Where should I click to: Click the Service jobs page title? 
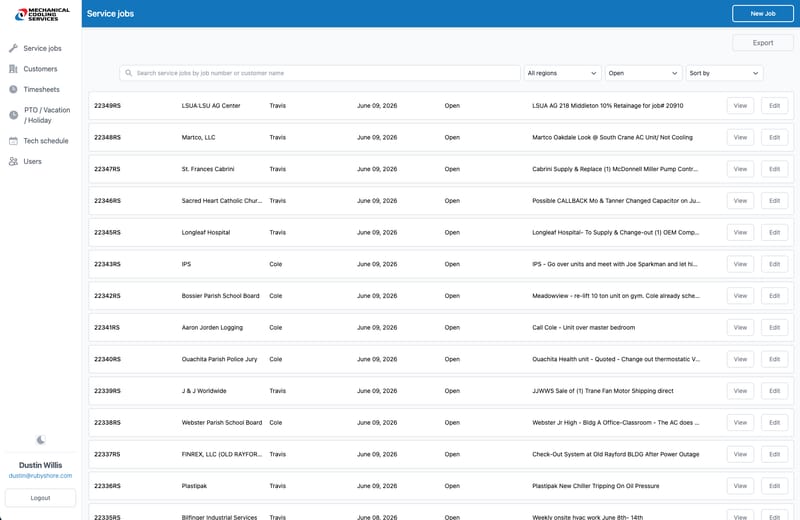coord(110,14)
